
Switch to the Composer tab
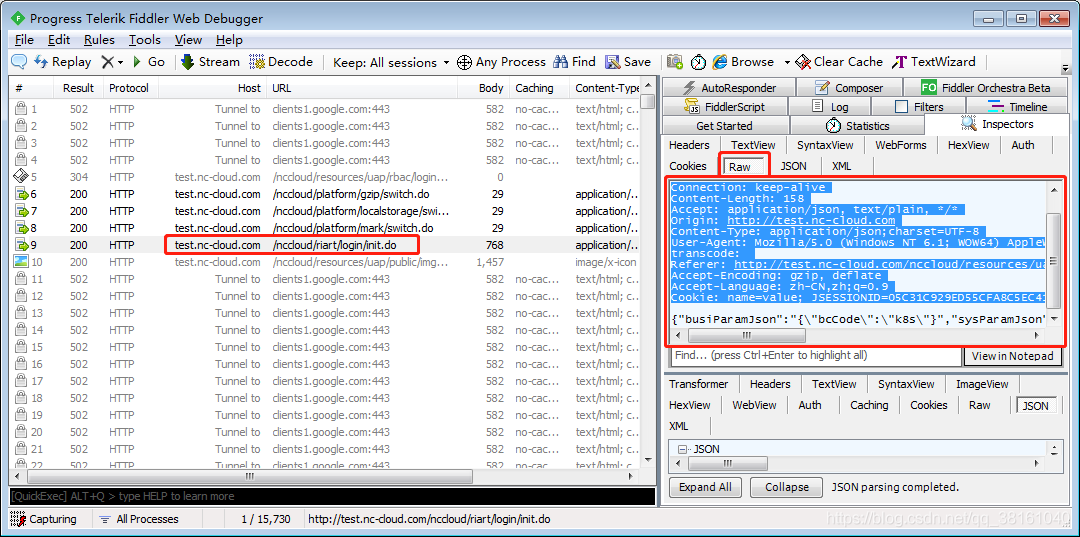pos(849,87)
